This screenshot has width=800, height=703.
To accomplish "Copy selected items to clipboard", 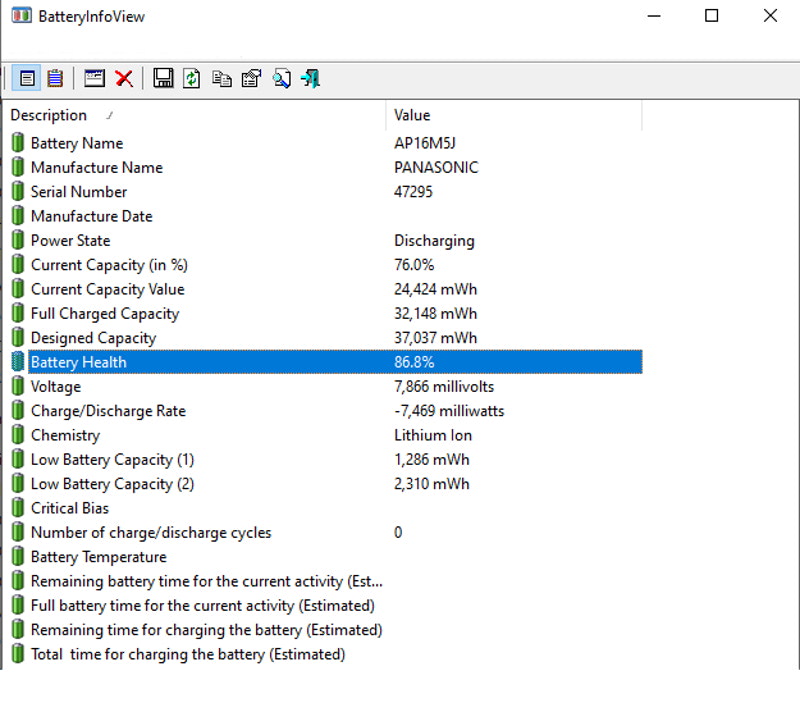I will 221,78.
